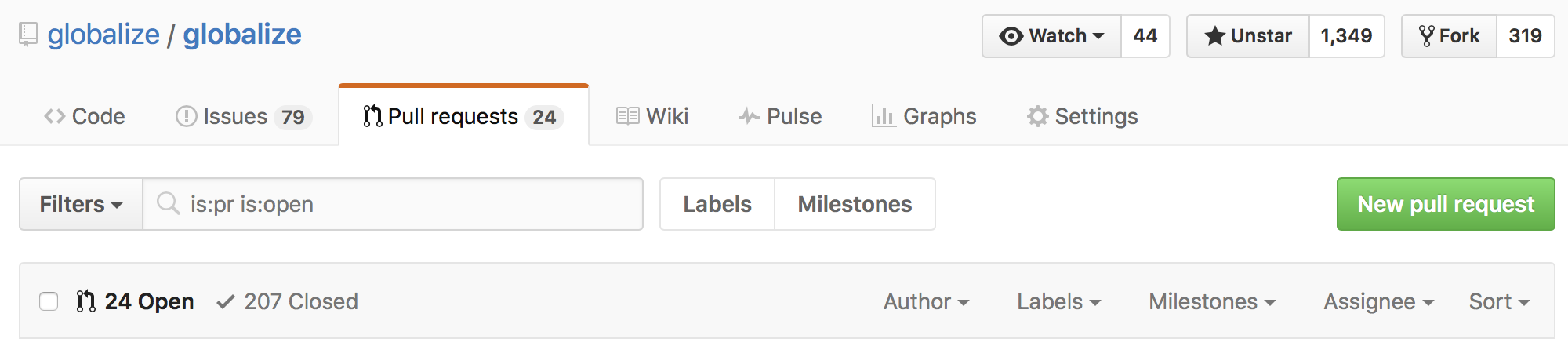Expand the Sort dropdown menu
The width and height of the screenshot is (1568, 339).
(x=1499, y=301)
